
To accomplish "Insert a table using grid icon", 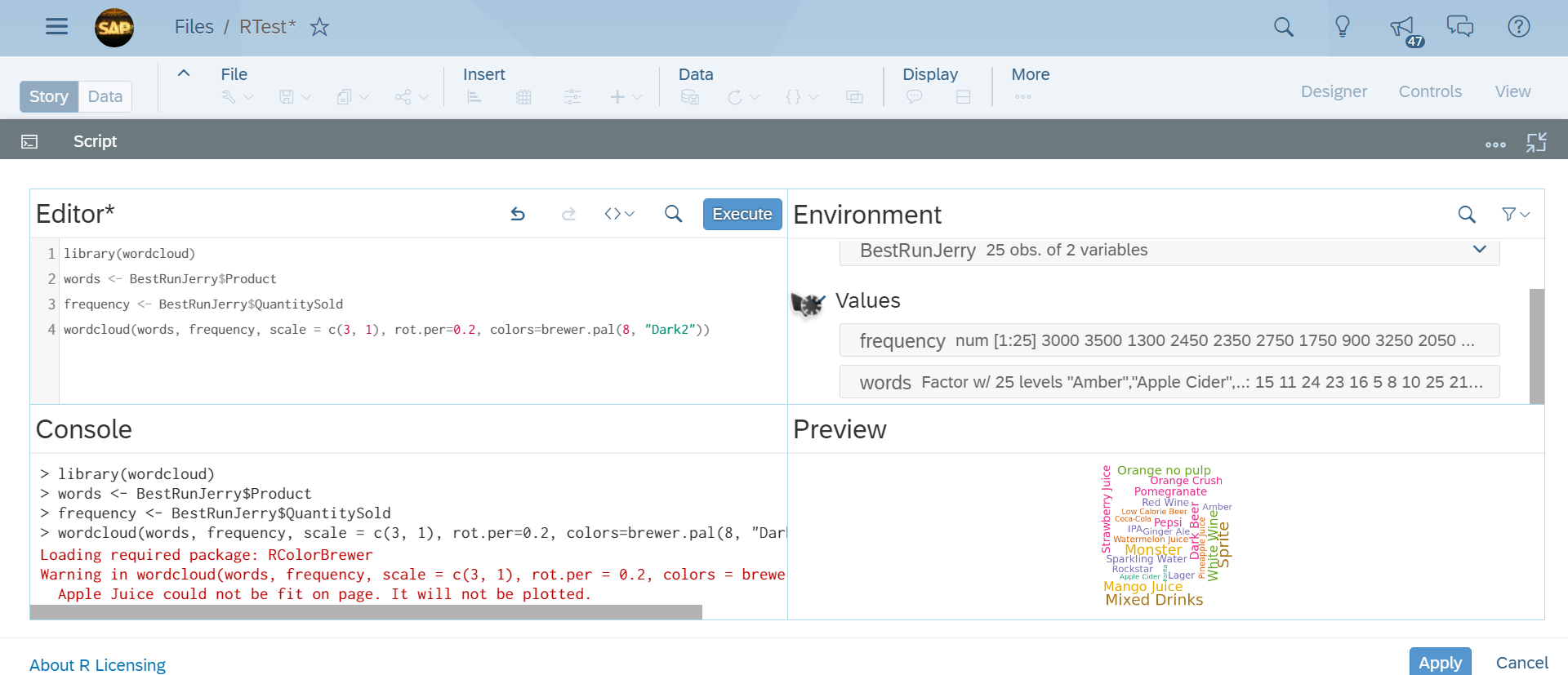I will point(524,97).
